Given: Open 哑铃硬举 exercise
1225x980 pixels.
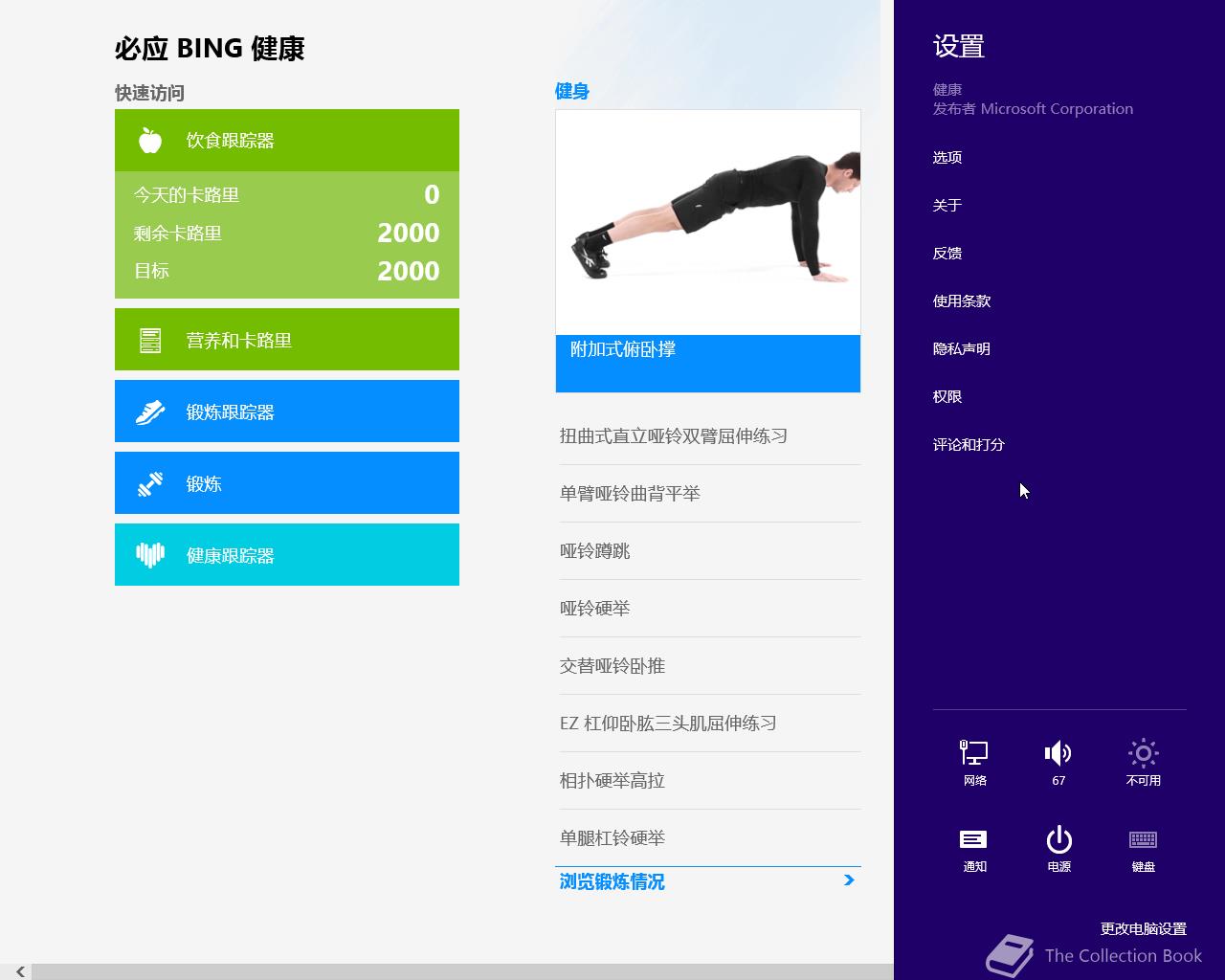Looking at the screenshot, I should tap(710, 609).
